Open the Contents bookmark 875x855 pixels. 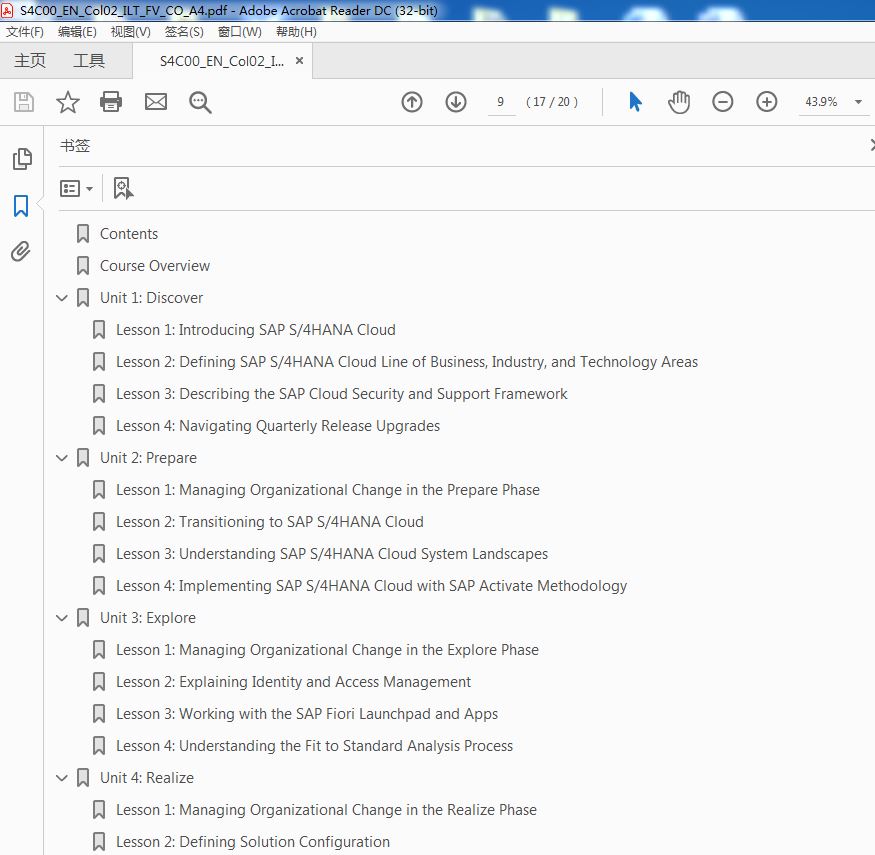coord(129,234)
